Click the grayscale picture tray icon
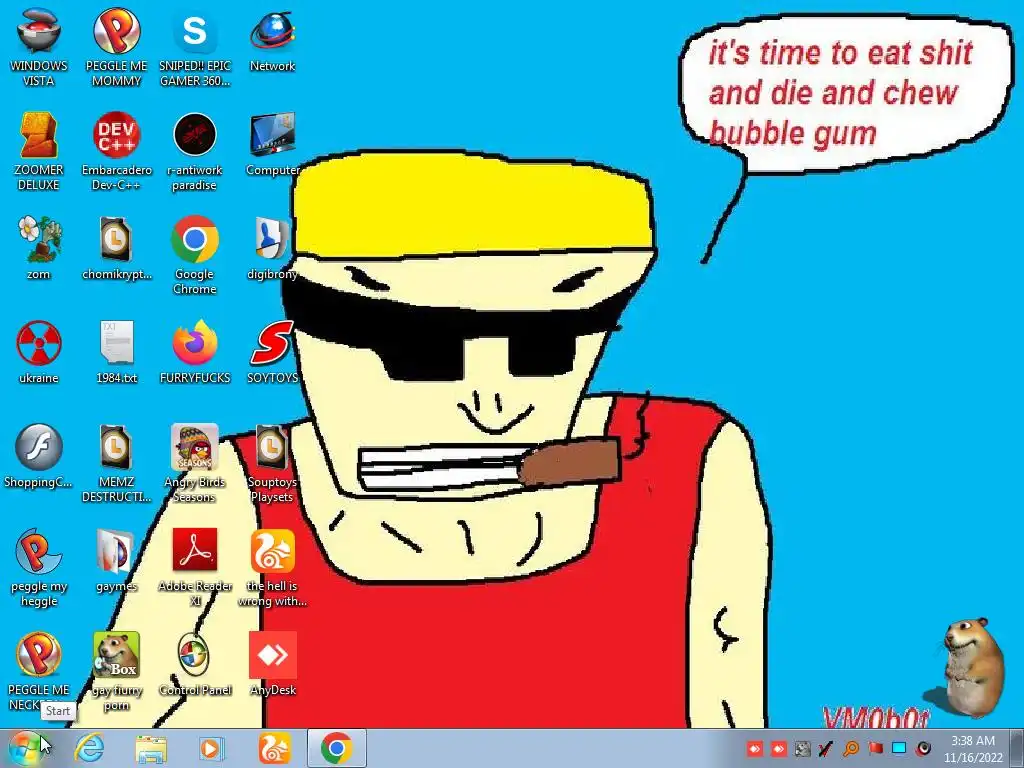Viewport: 1024px width, 768px height. tap(803, 748)
